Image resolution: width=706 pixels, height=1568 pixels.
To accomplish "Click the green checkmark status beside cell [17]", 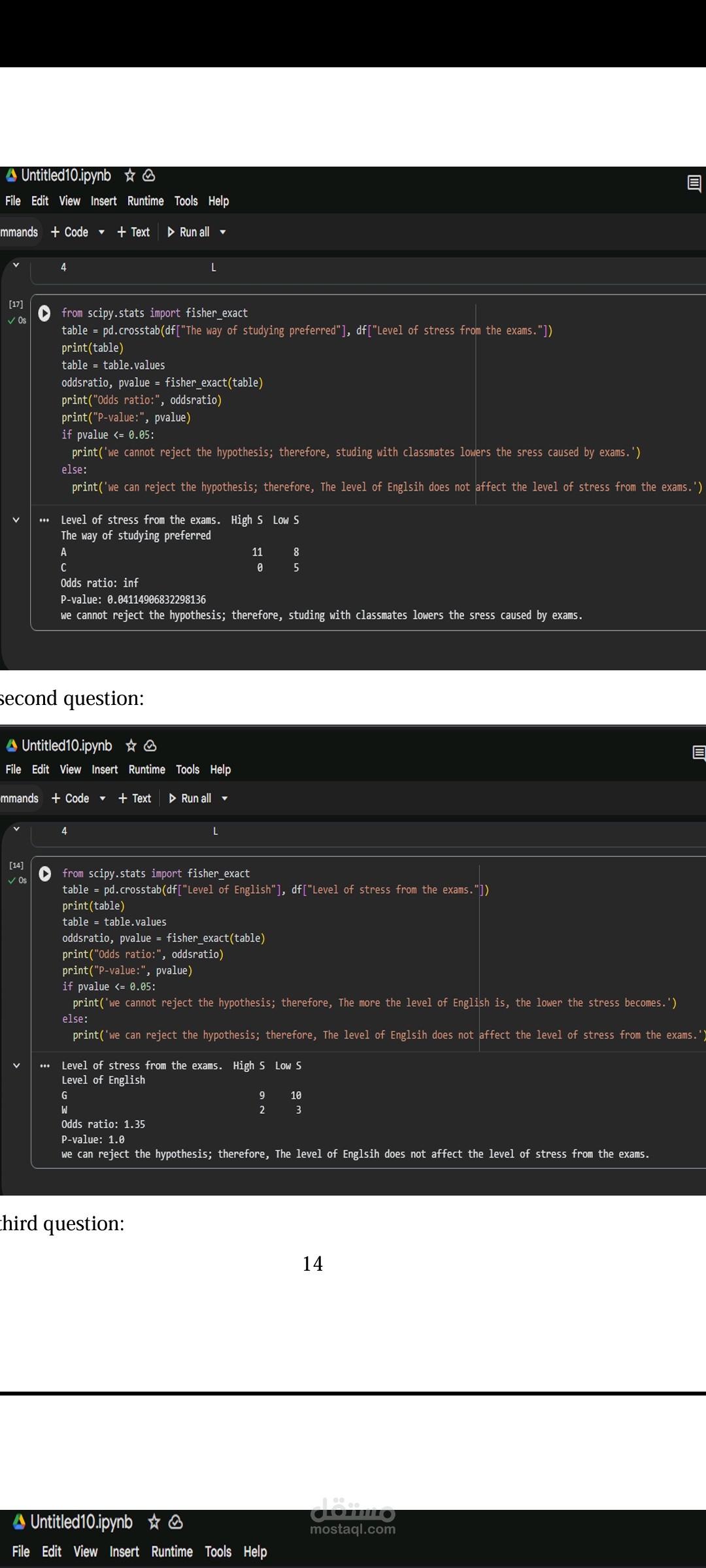I will (11, 320).
